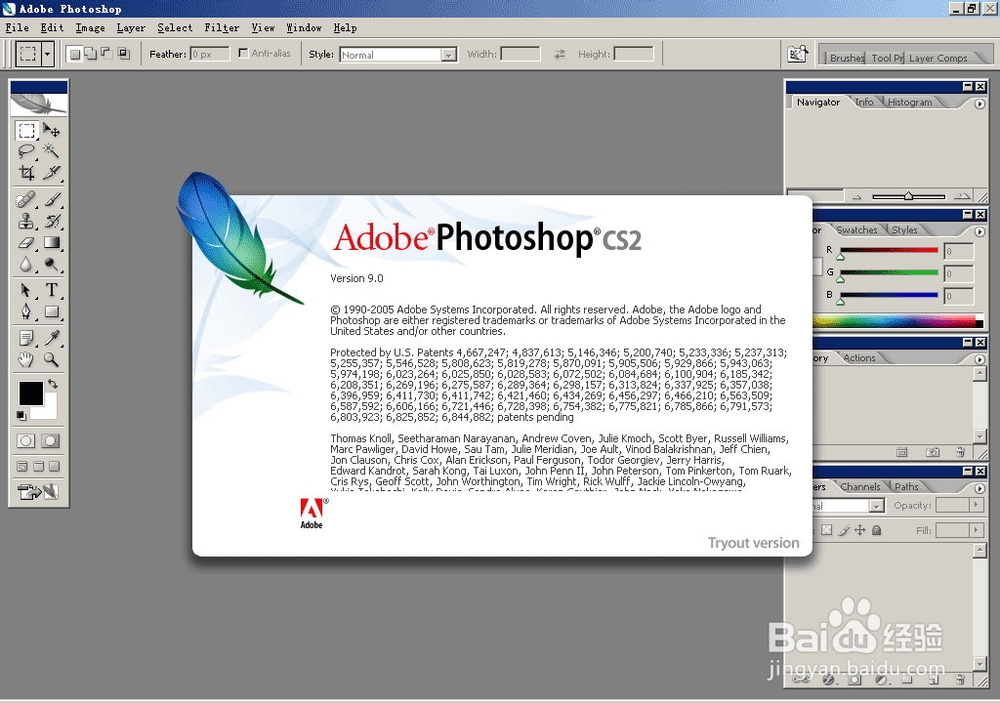Reset default foreground and background colors
The width and height of the screenshot is (1000, 703).
point(21,416)
